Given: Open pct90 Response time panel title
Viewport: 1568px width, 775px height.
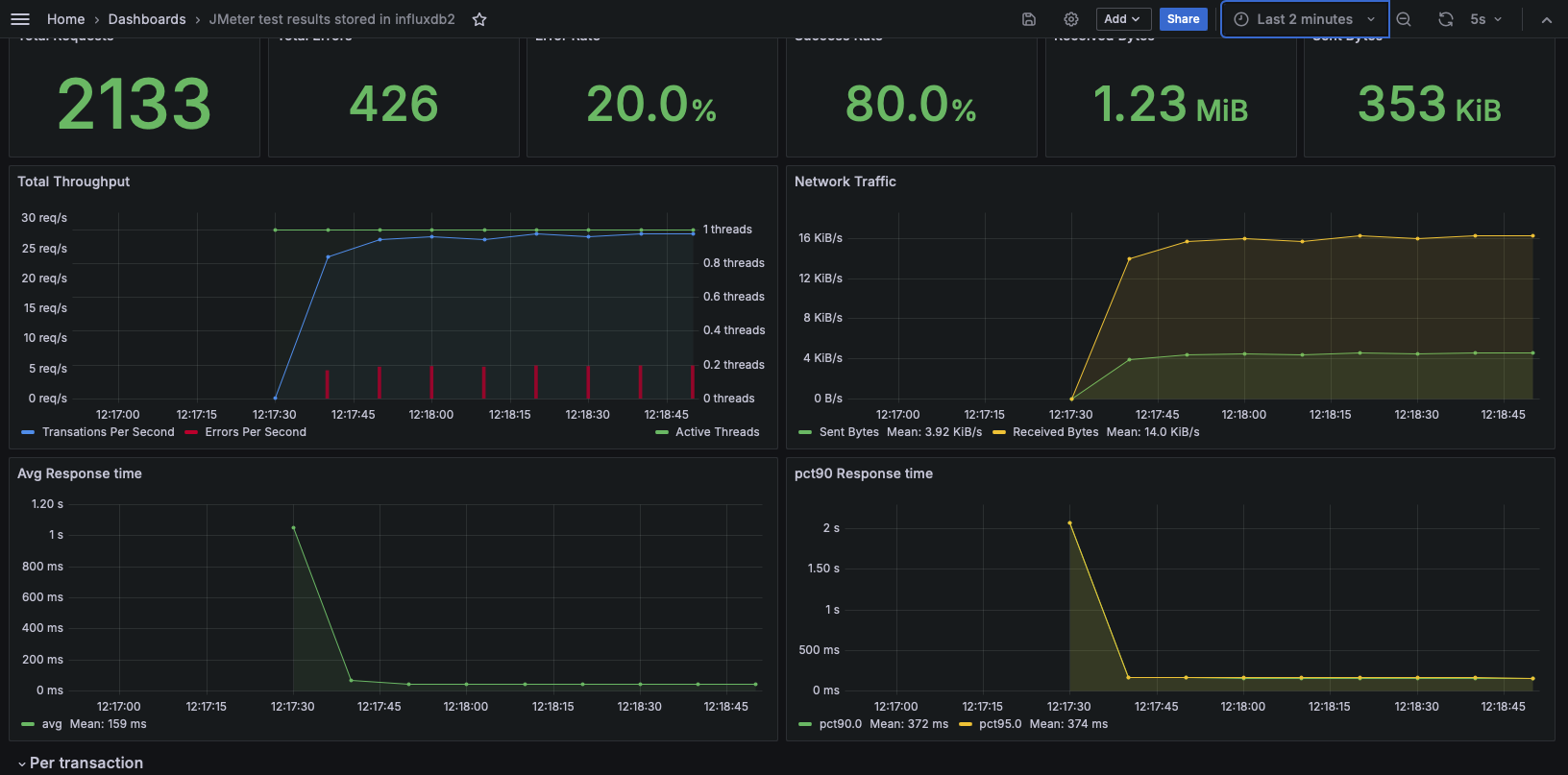Looking at the screenshot, I should point(864,473).
